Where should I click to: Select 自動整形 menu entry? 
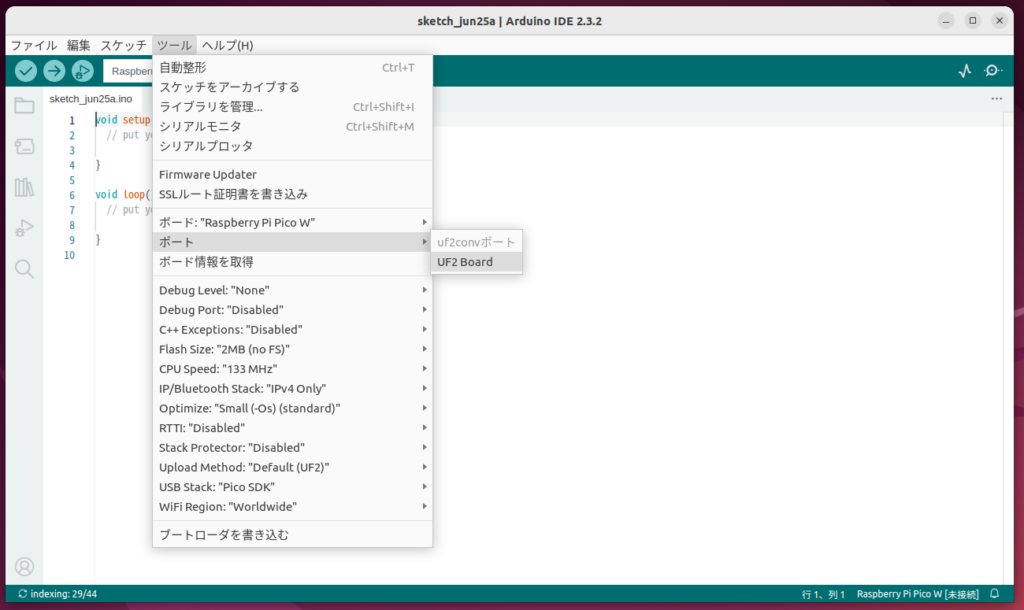[x=292, y=67]
